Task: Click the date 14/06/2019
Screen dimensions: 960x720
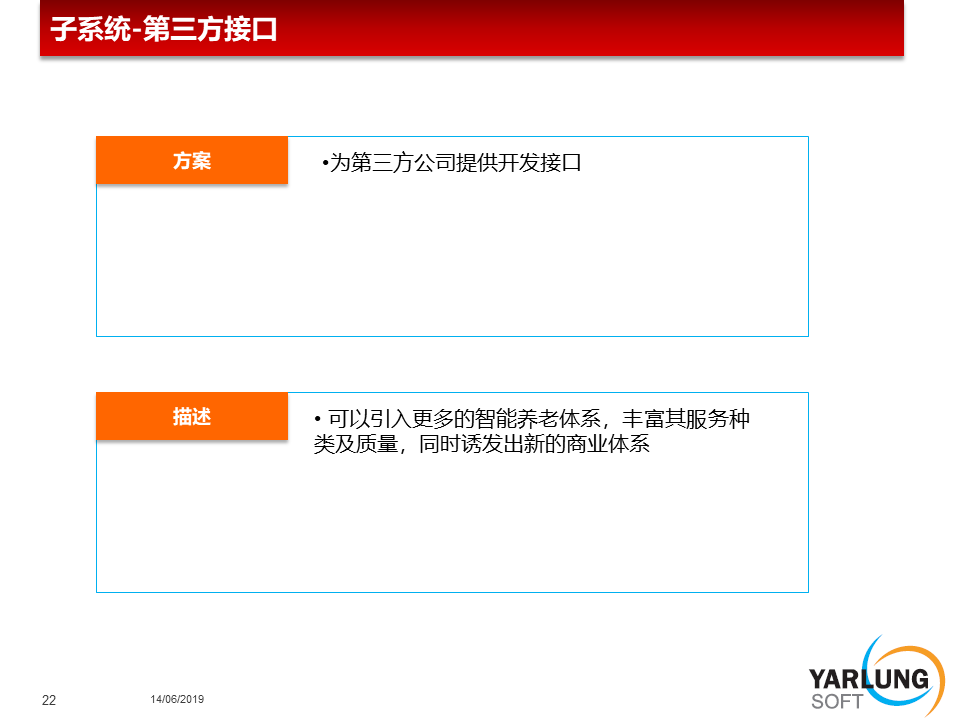Action: 177,699
